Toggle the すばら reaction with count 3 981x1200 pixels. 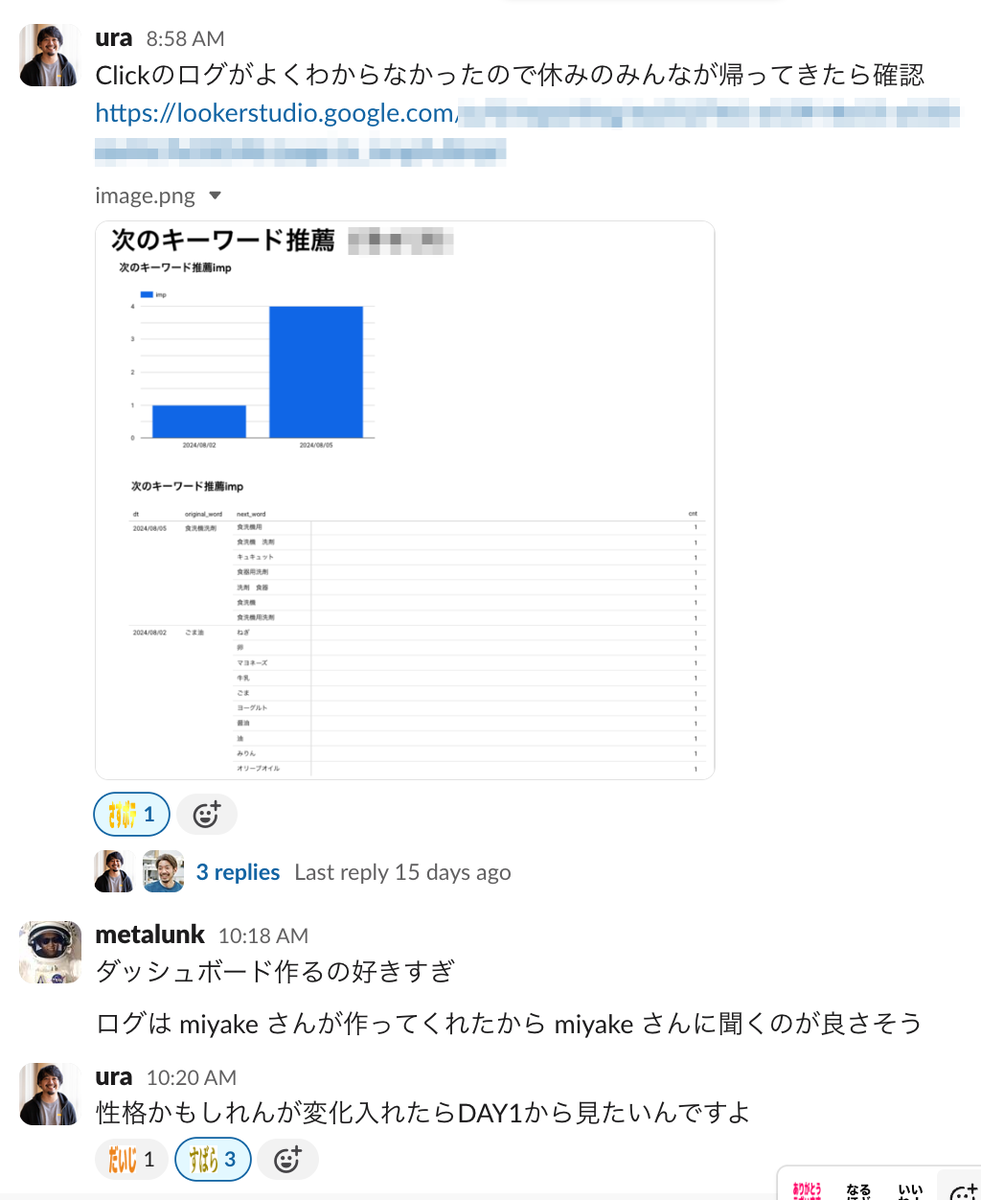click(x=212, y=1160)
